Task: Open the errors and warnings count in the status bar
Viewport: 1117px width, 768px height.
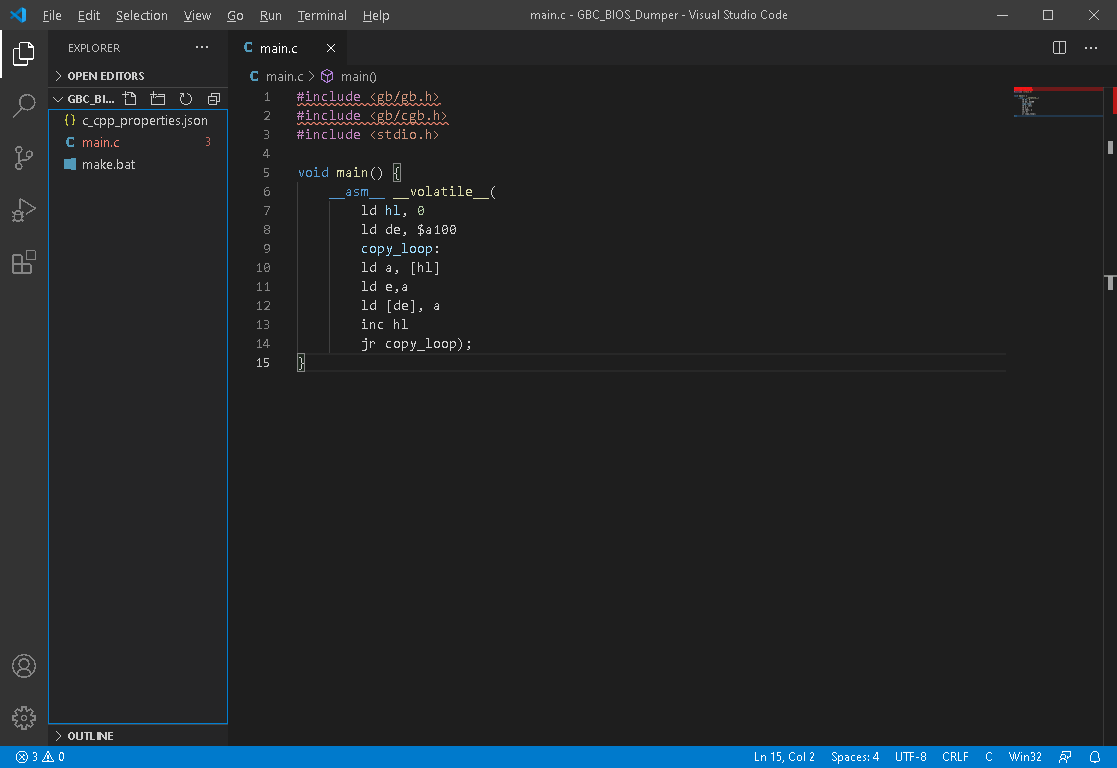Action: click(40, 757)
